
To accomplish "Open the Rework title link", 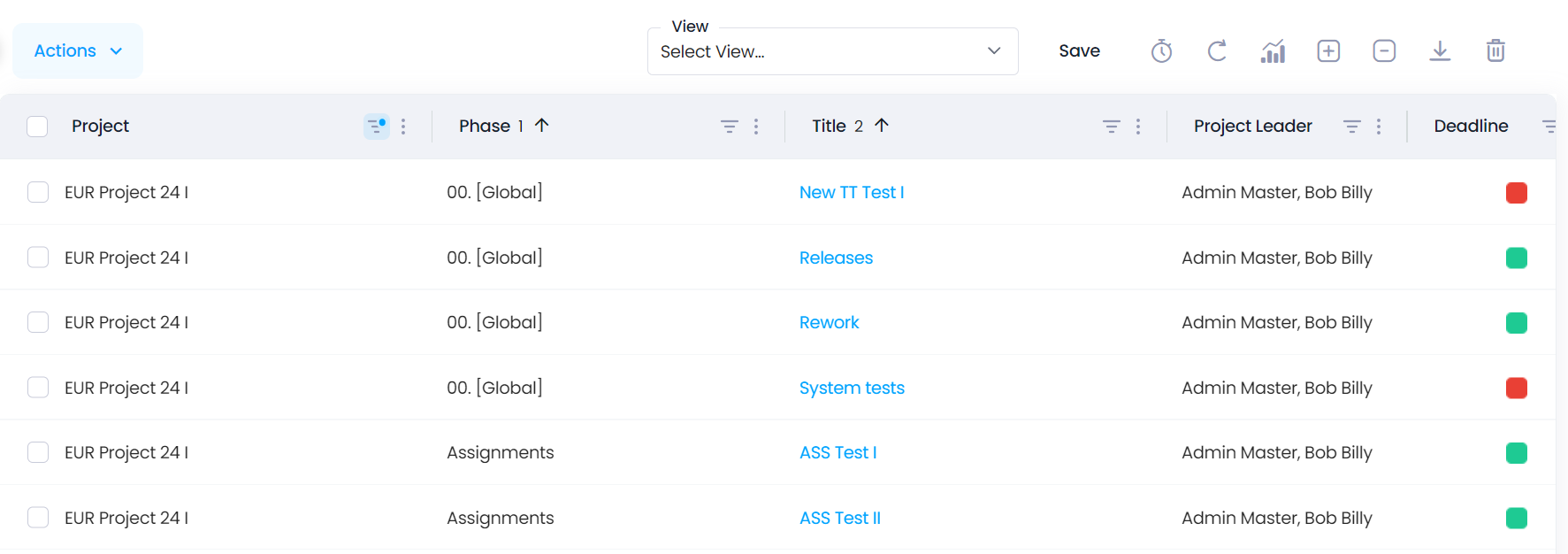I will click(830, 322).
